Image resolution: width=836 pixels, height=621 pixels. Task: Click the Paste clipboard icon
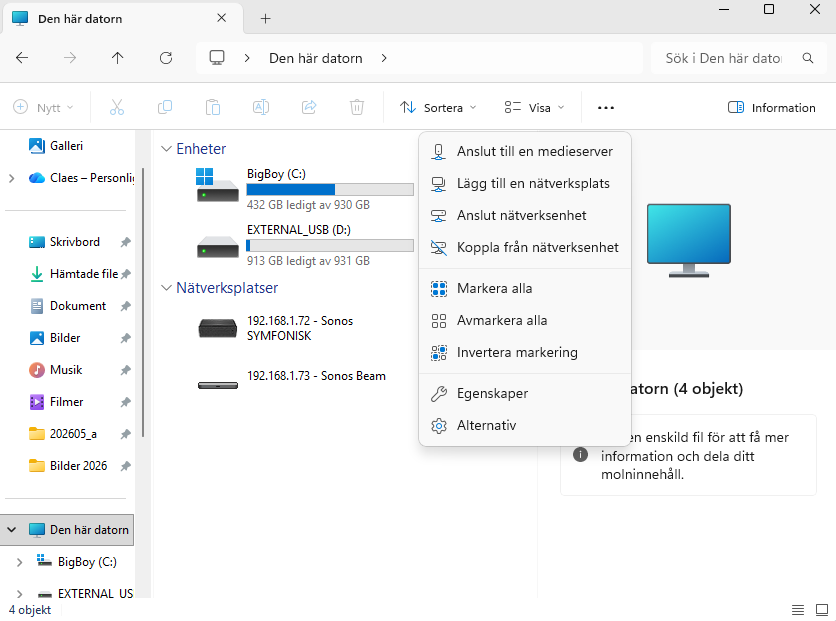pyautogui.click(x=213, y=107)
